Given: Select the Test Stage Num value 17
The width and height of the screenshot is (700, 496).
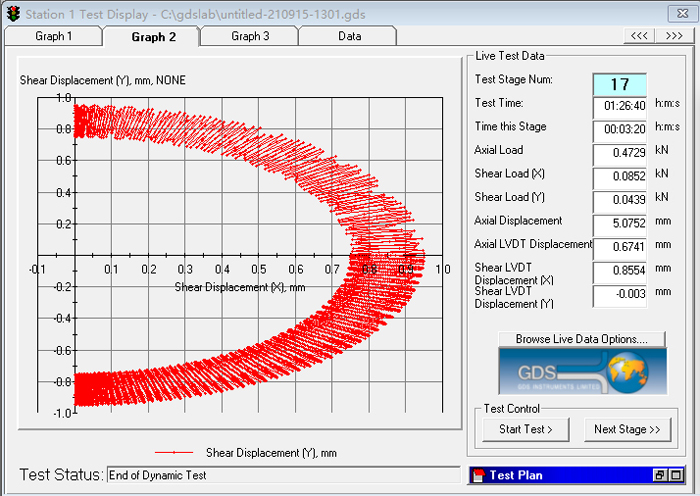Looking at the screenshot, I should click(x=620, y=84).
